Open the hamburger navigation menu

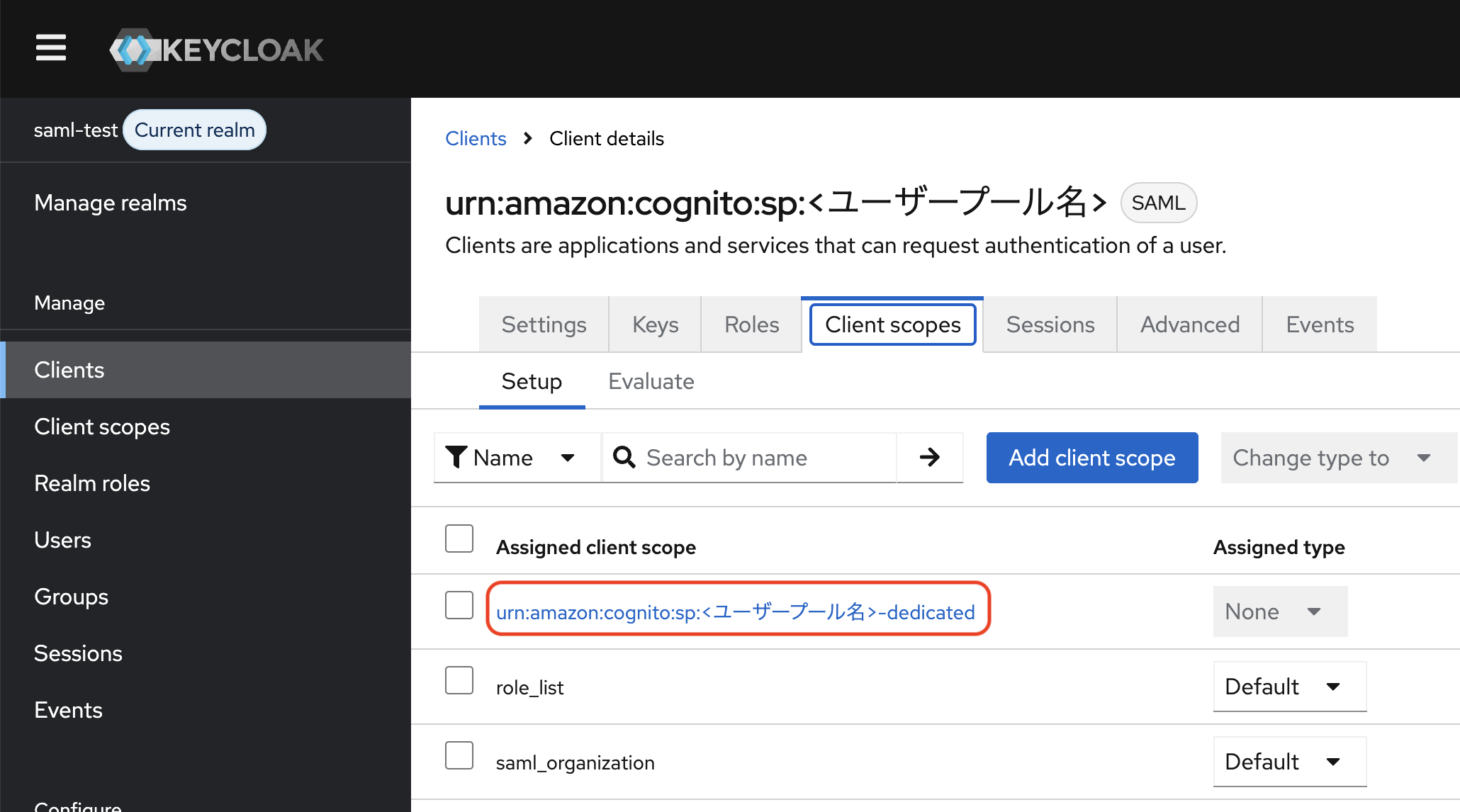[x=51, y=48]
